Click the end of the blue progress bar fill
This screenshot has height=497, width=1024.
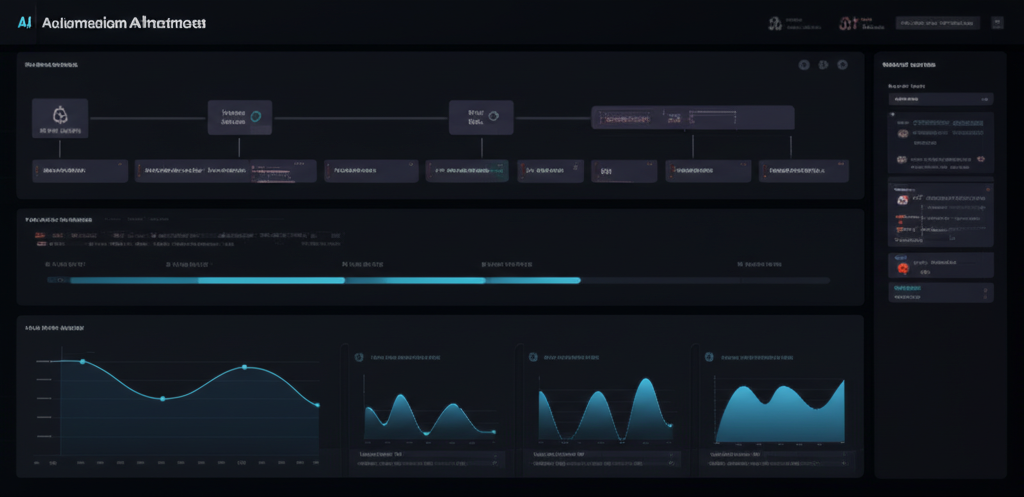[579, 281]
